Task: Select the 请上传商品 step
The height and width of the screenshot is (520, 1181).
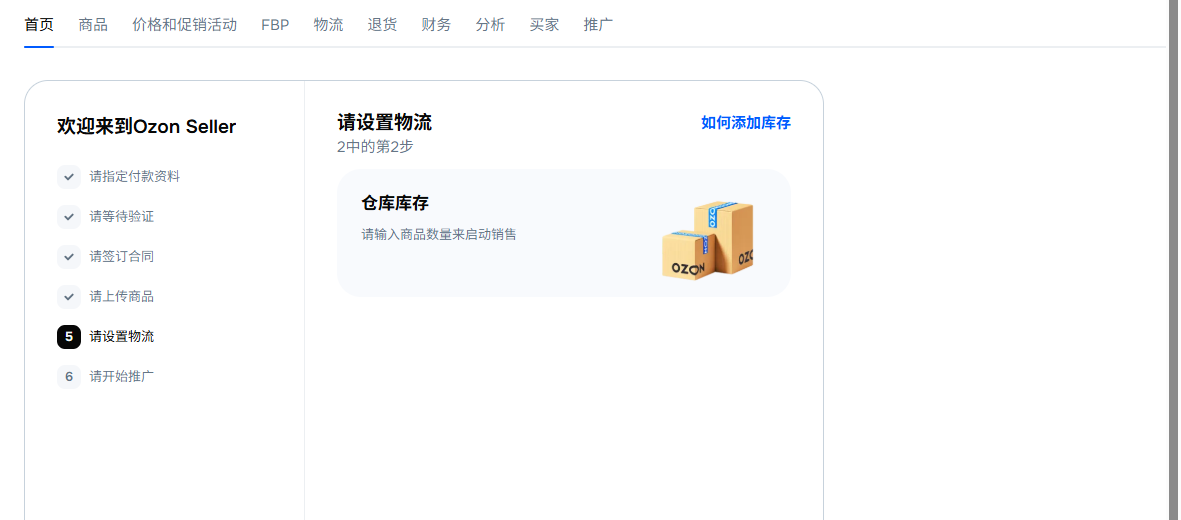Action: pos(122,297)
